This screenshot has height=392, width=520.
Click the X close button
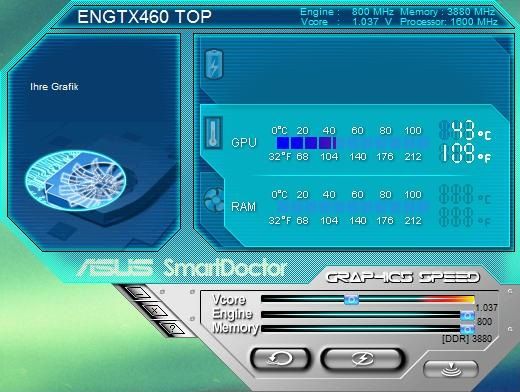coord(155,311)
